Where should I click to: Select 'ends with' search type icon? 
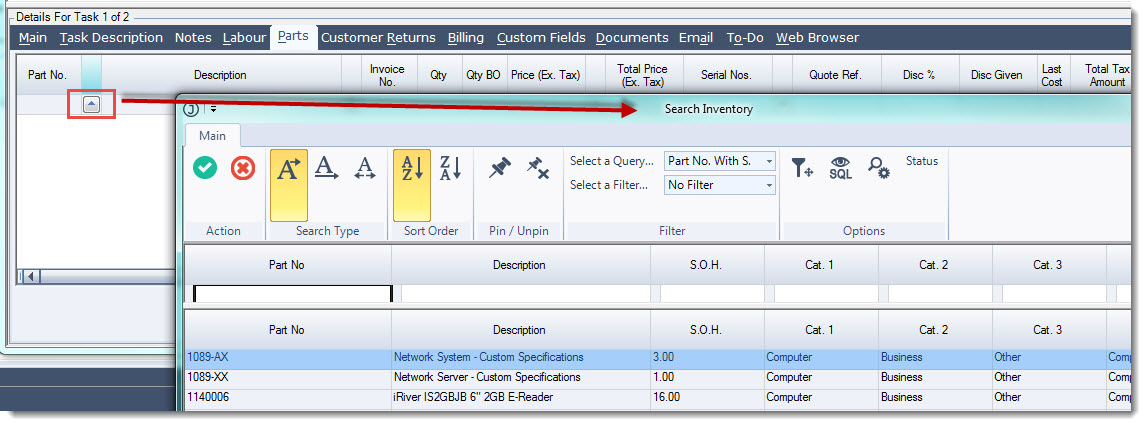[327, 168]
